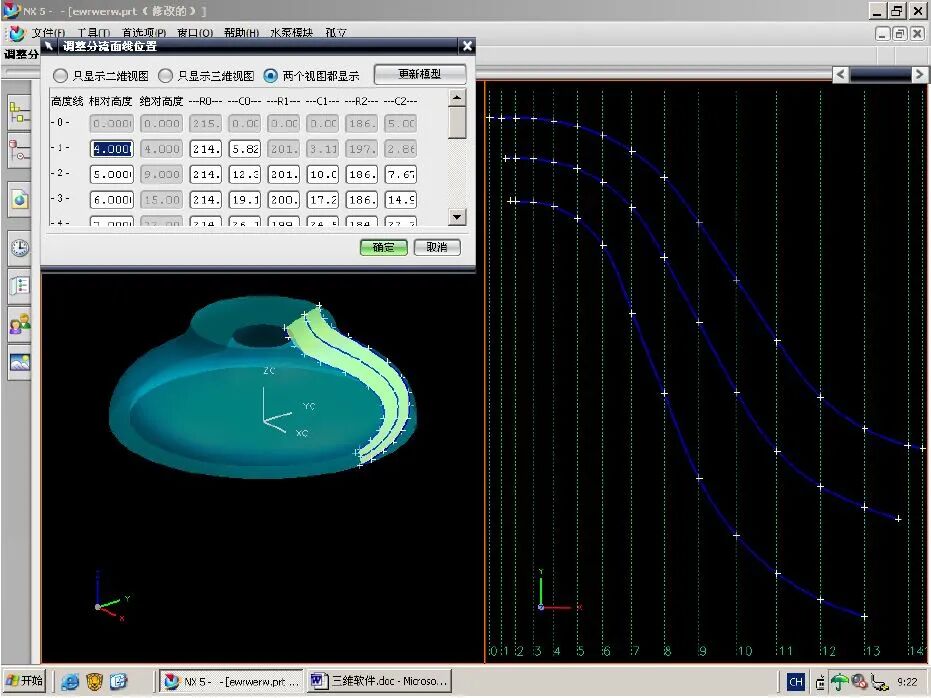931x698 pixels.
Task: Edit row 3 R1 field 200.
Action: 284,200
